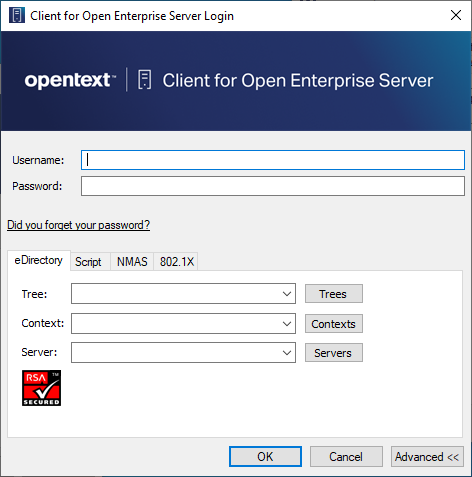This screenshot has height=477, width=472.
Task: Click the 'Context:' label
Action: point(43,323)
